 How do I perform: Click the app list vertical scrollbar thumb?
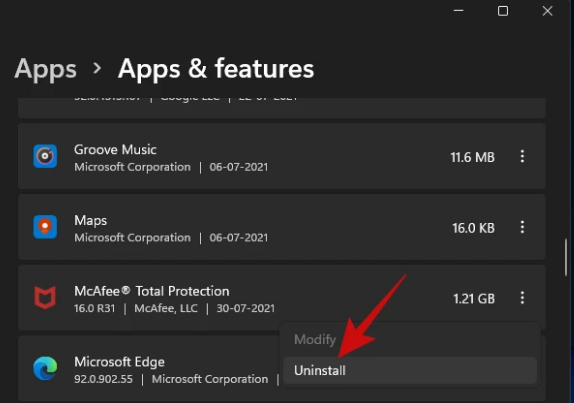(566, 257)
